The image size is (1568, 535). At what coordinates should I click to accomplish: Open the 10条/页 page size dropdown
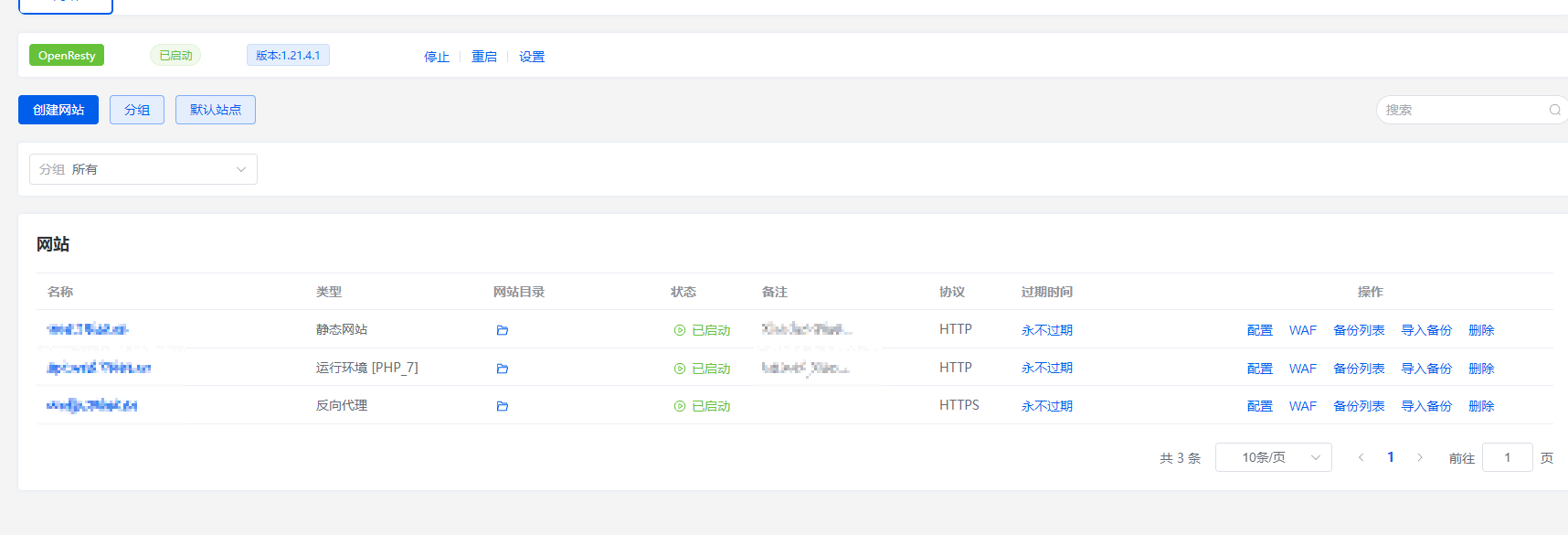tap(1274, 457)
